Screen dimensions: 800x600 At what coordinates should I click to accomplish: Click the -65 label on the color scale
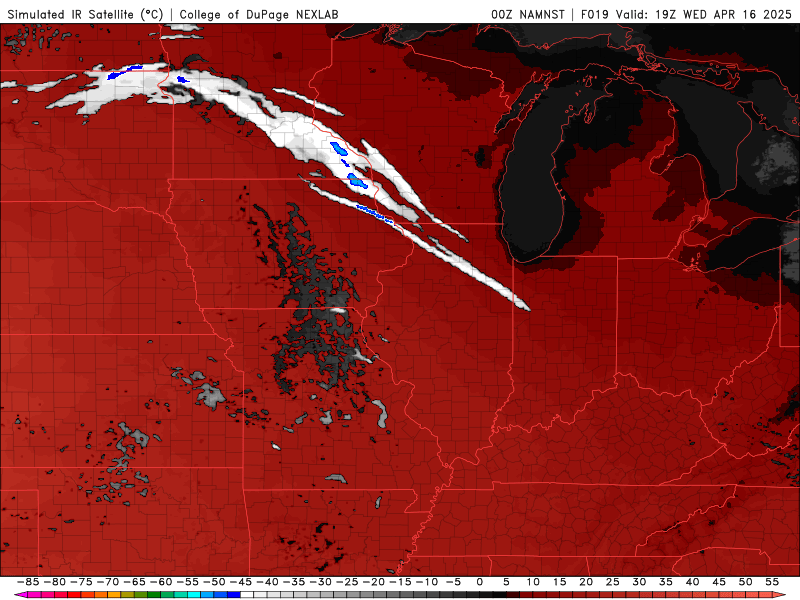(134, 582)
